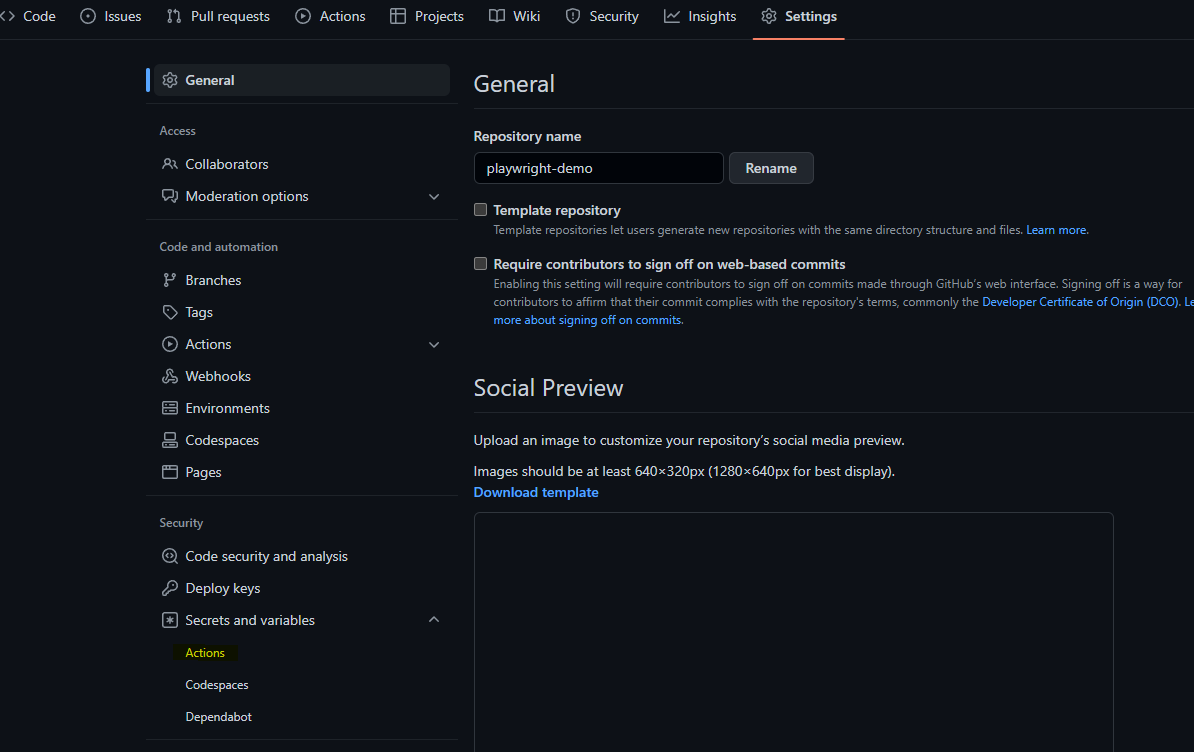The height and width of the screenshot is (752, 1194).
Task: Click the Webhooks icon
Action: click(x=170, y=376)
